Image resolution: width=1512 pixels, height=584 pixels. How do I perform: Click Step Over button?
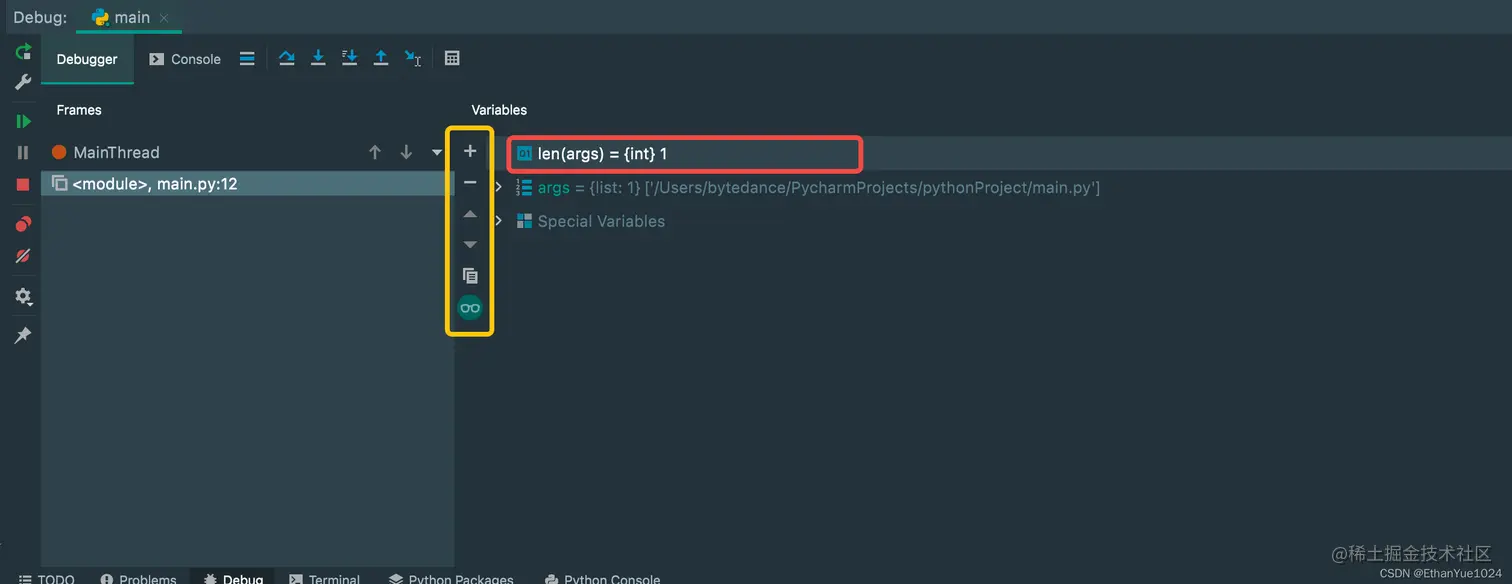(287, 58)
